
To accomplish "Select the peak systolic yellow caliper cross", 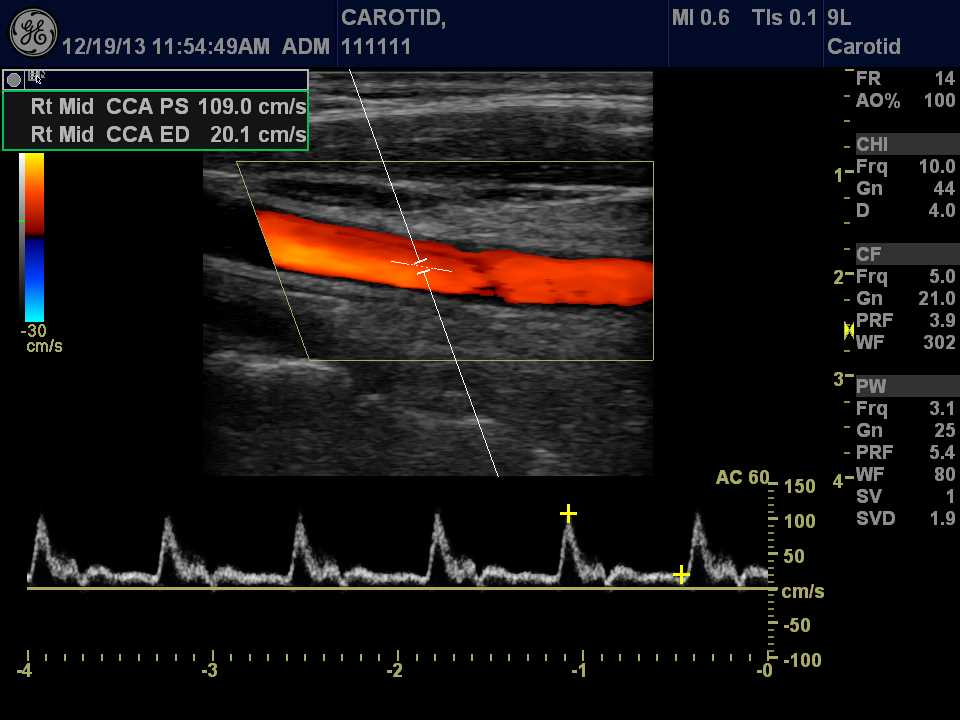I will [x=568, y=514].
